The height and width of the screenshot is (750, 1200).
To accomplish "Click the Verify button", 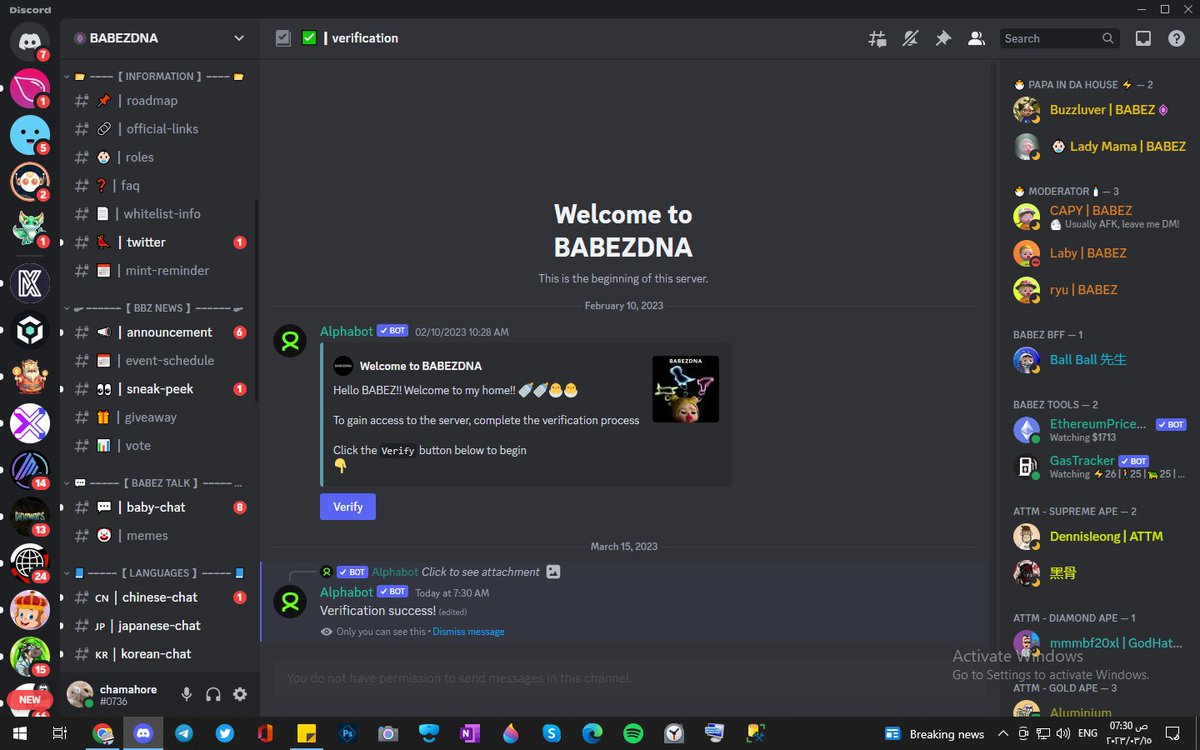I will [348, 506].
